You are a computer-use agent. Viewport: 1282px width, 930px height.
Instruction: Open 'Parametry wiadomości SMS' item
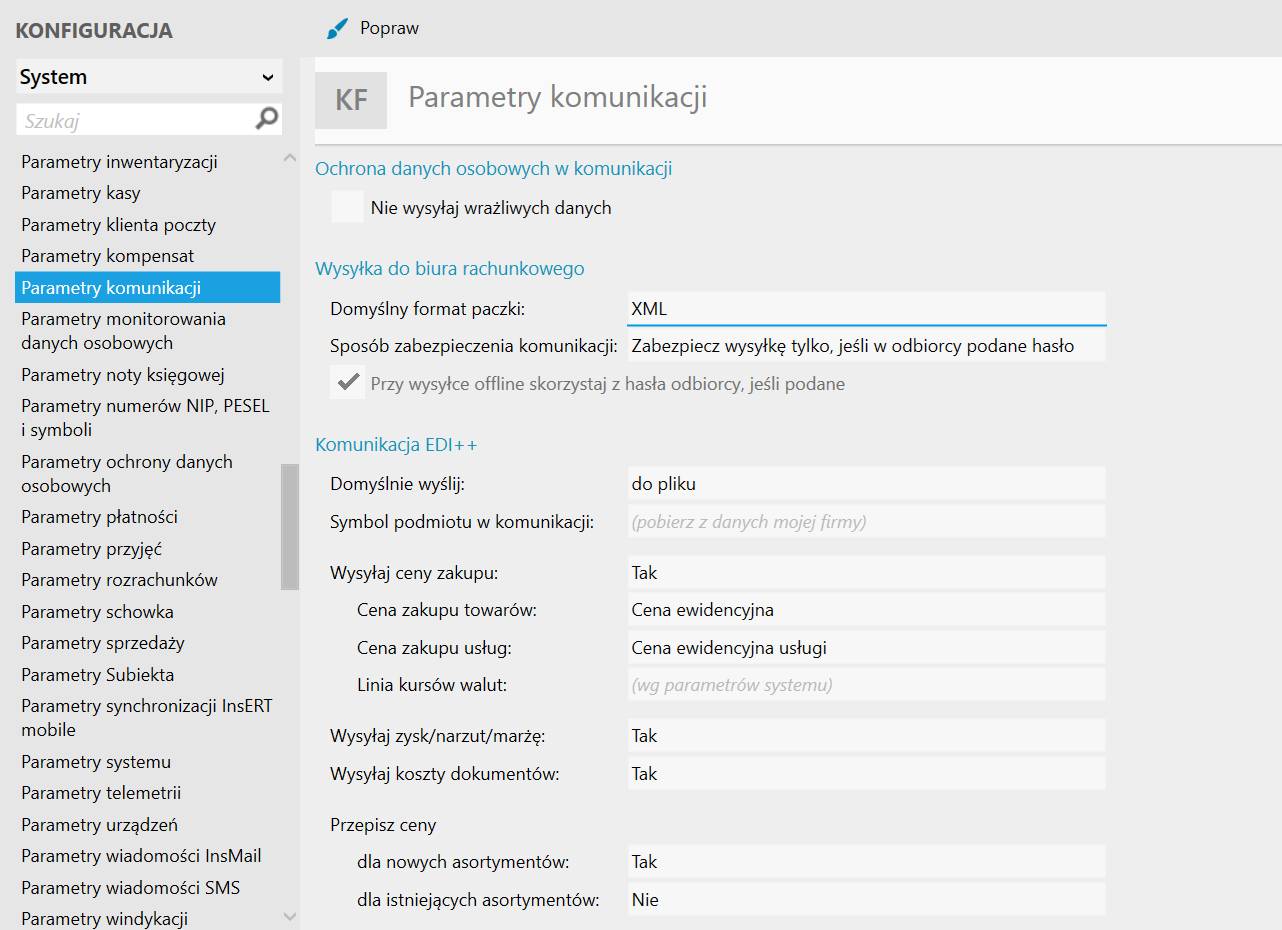pyautogui.click(x=131, y=888)
